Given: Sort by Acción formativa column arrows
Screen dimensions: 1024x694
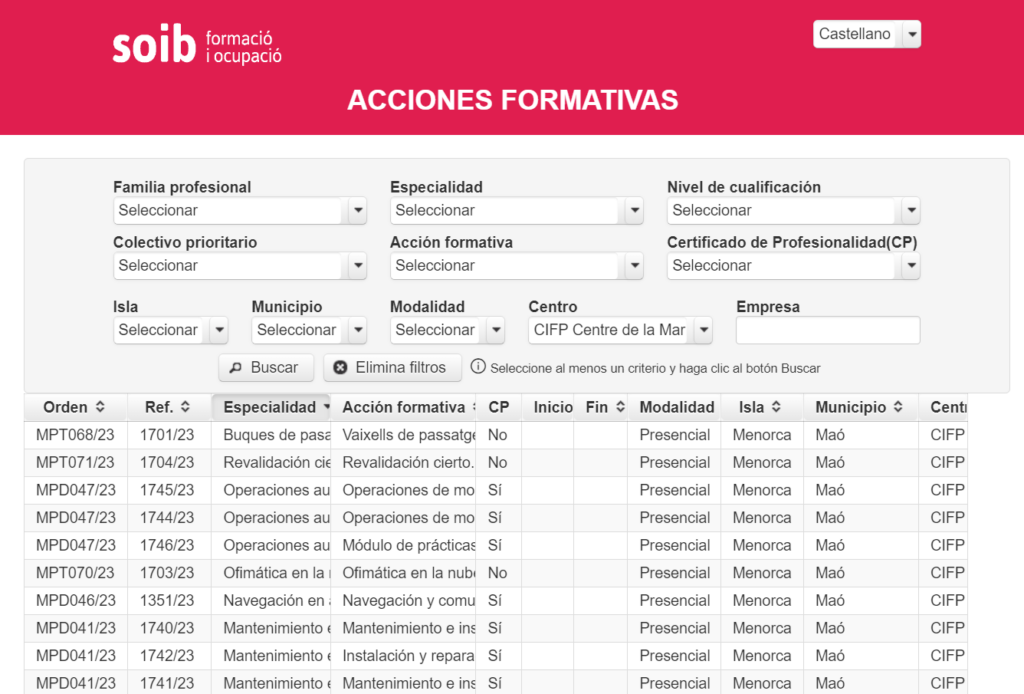Looking at the screenshot, I should click(473, 407).
